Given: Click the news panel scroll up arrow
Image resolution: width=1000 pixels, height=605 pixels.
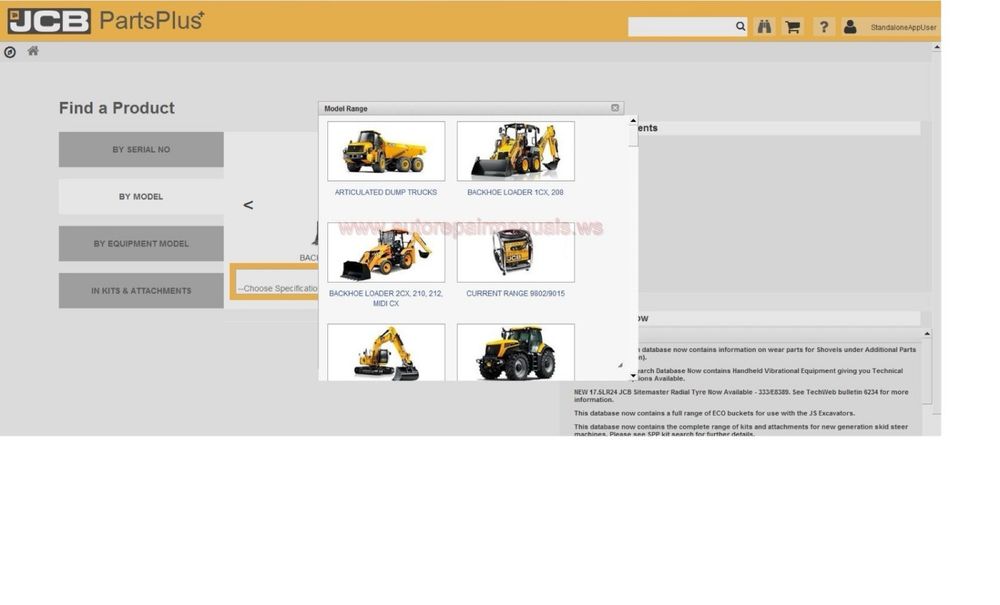Looking at the screenshot, I should click(x=927, y=333).
